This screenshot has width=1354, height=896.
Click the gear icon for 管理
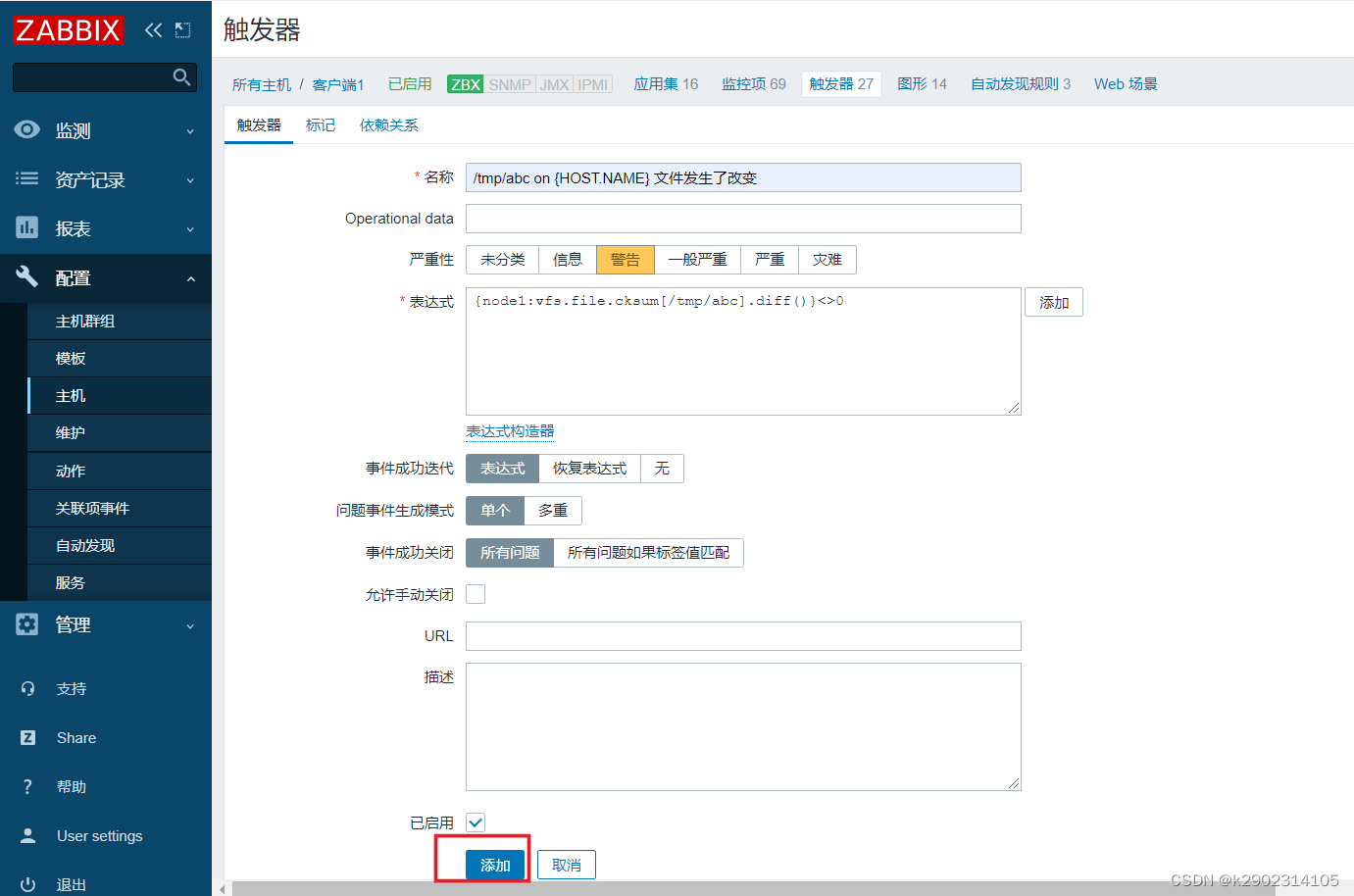coord(27,624)
